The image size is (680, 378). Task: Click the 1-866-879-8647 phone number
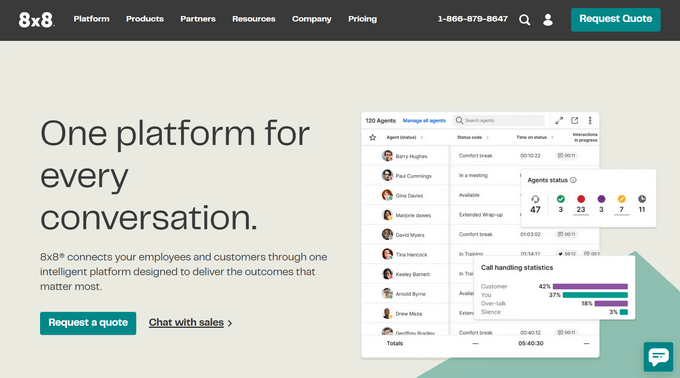(473, 19)
